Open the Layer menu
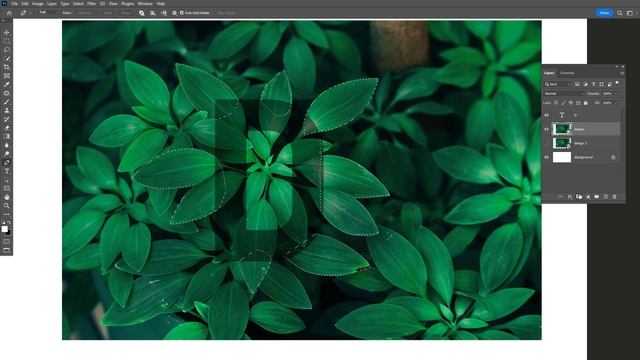Image resolution: width=640 pixels, height=360 pixels. tap(52, 4)
